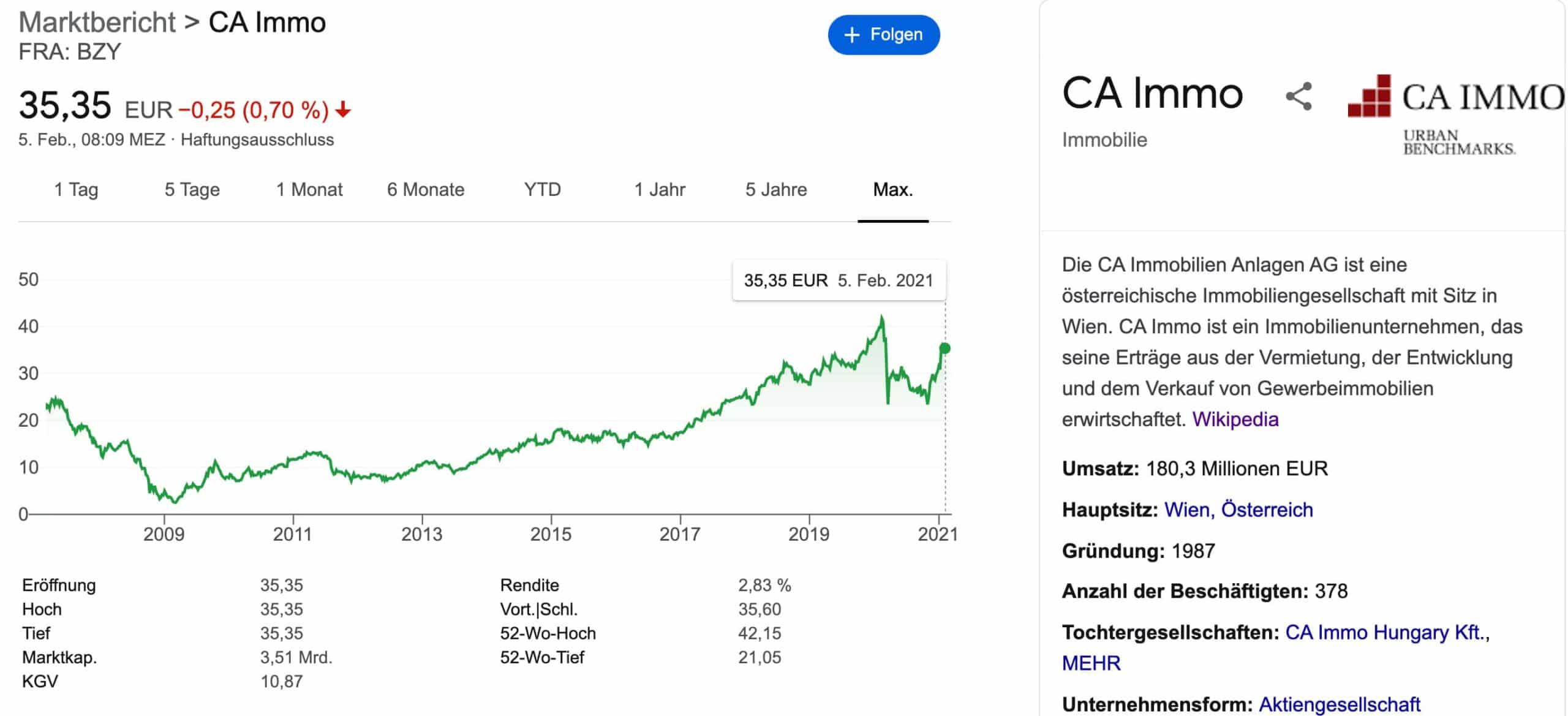Select the 1 Jahr tab
This screenshot has width=1568, height=716.
coord(660,190)
